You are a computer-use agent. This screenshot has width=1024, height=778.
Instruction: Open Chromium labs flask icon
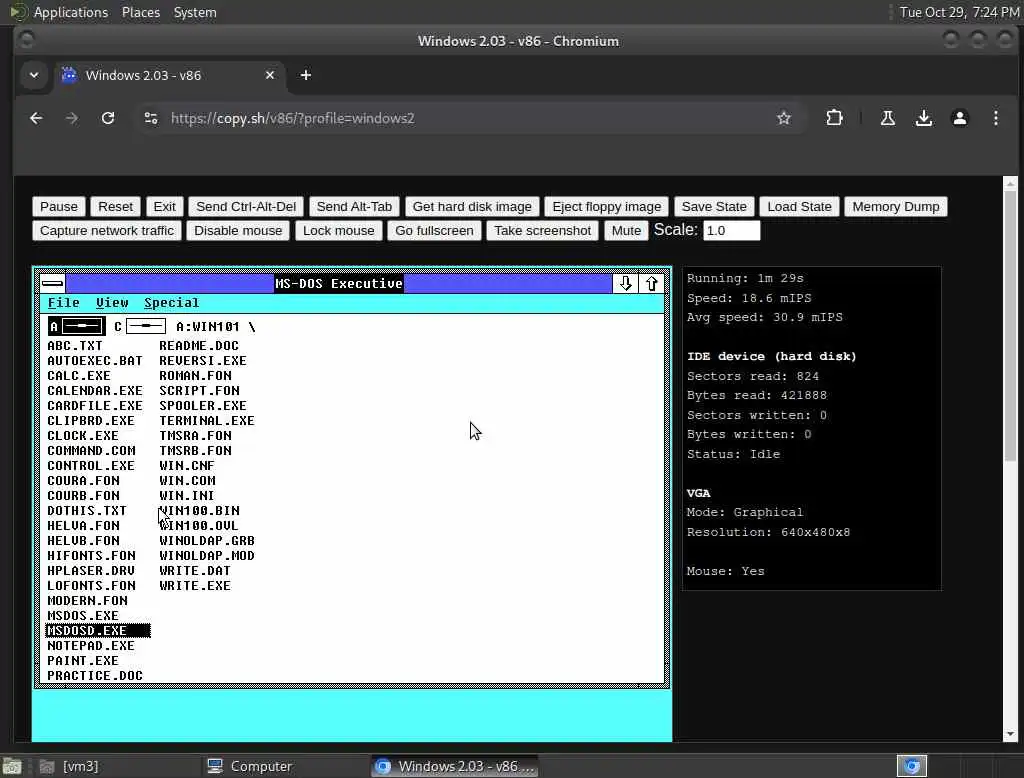pyautogui.click(x=888, y=118)
